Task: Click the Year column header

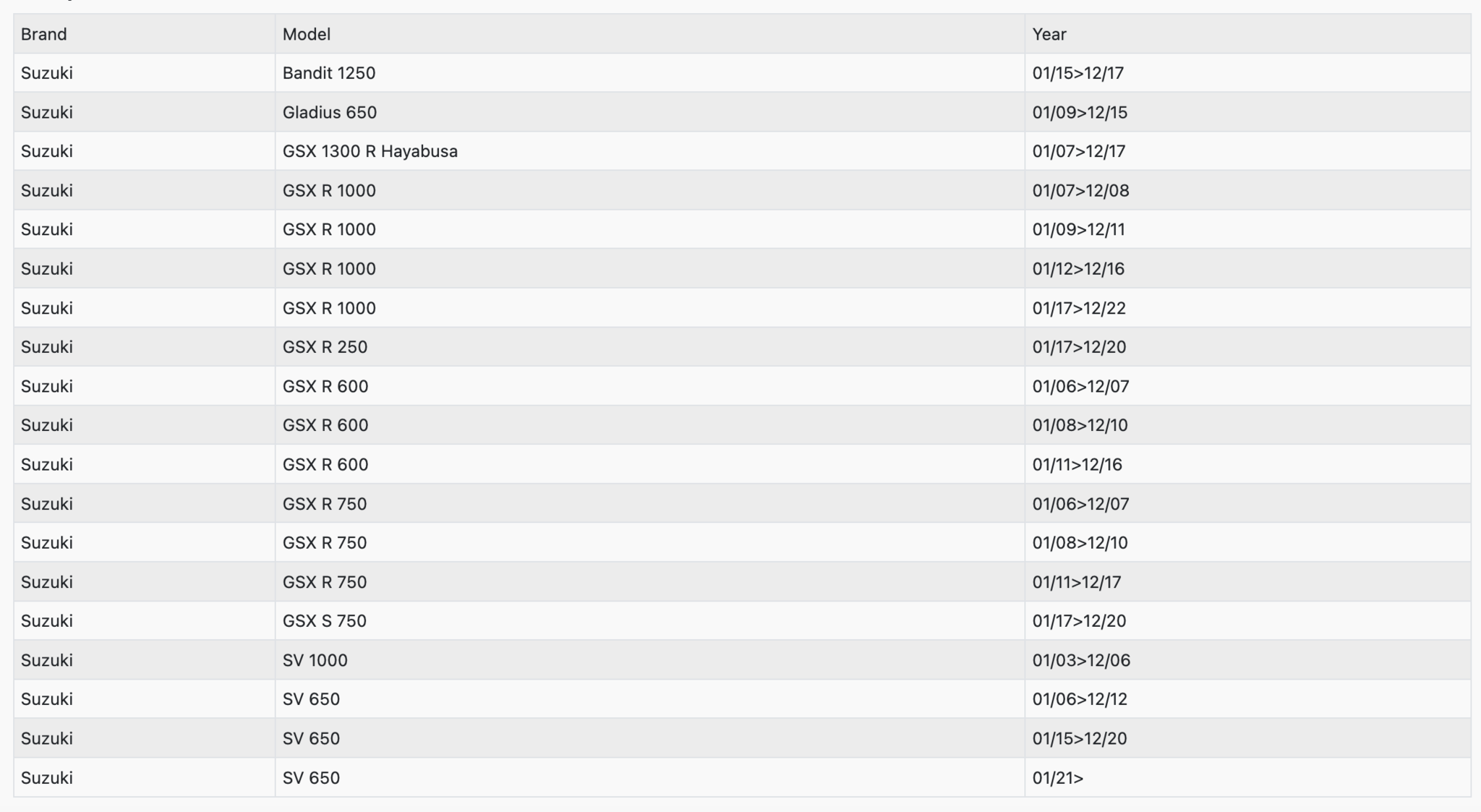Action: [1049, 34]
